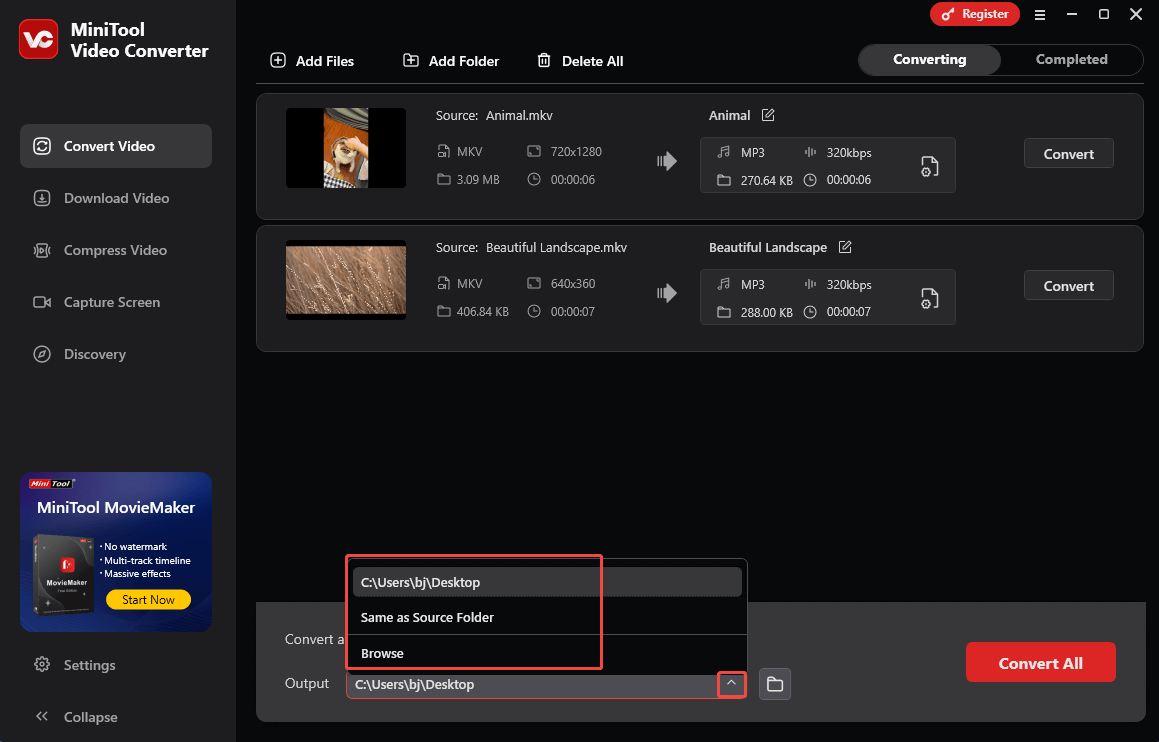Image resolution: width=1159 pixels, height=742 pixels.
Task: Click the 406.84 KB file size
Action: [483, 312]
